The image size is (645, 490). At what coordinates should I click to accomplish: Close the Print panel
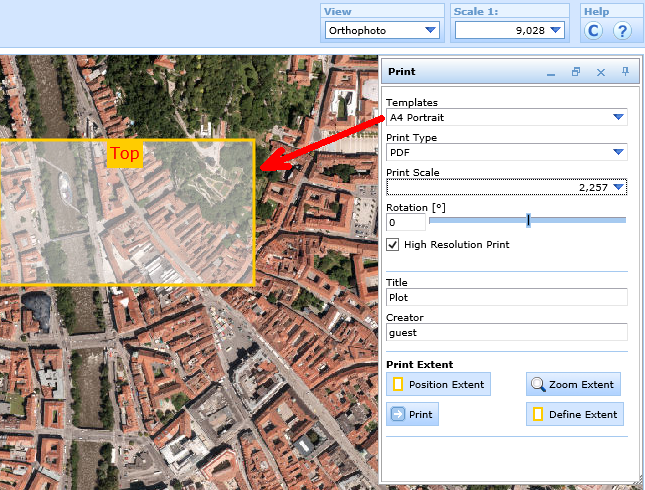coord(601,72)
